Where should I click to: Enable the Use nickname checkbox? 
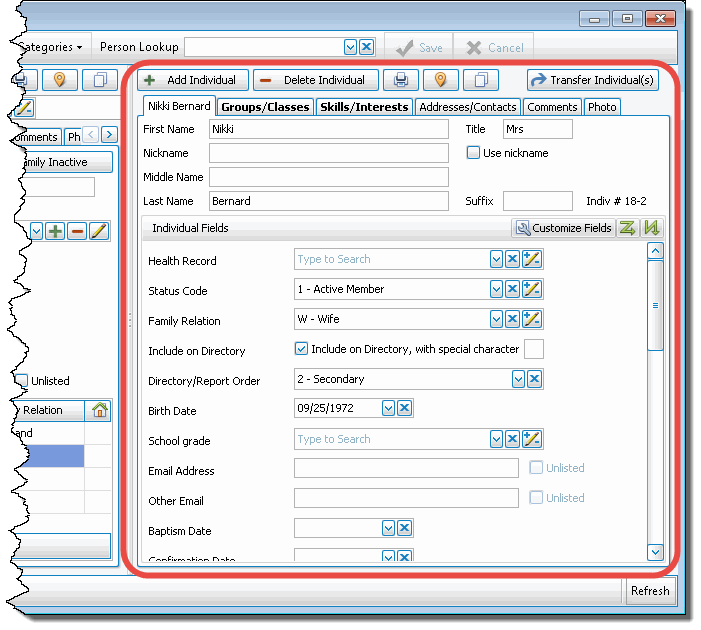coord(474,153)
